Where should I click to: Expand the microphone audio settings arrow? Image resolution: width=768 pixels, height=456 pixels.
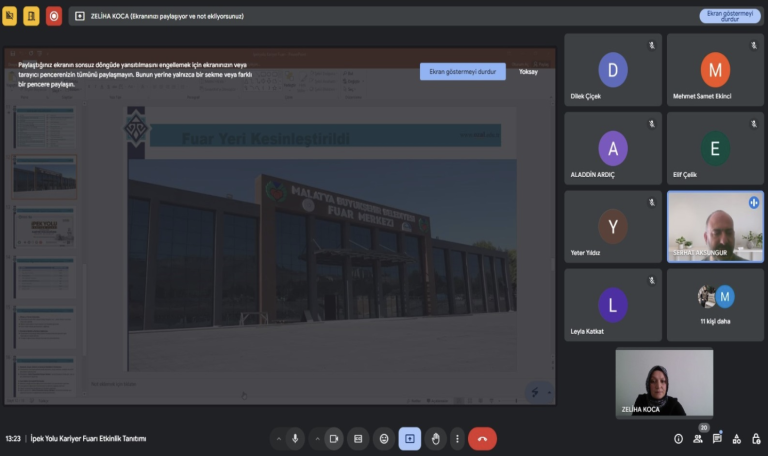pyautogui.click(x=278, y=438)
